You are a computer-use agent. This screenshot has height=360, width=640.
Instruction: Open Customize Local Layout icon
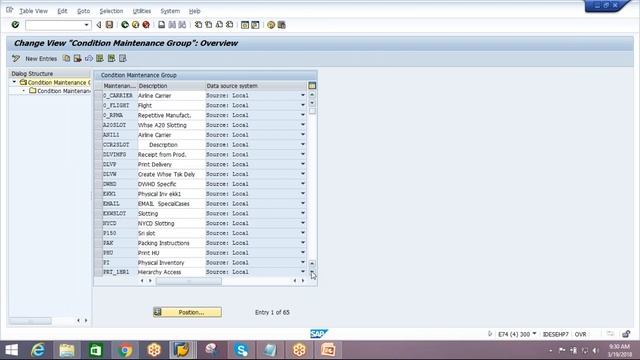coord(282,25)
